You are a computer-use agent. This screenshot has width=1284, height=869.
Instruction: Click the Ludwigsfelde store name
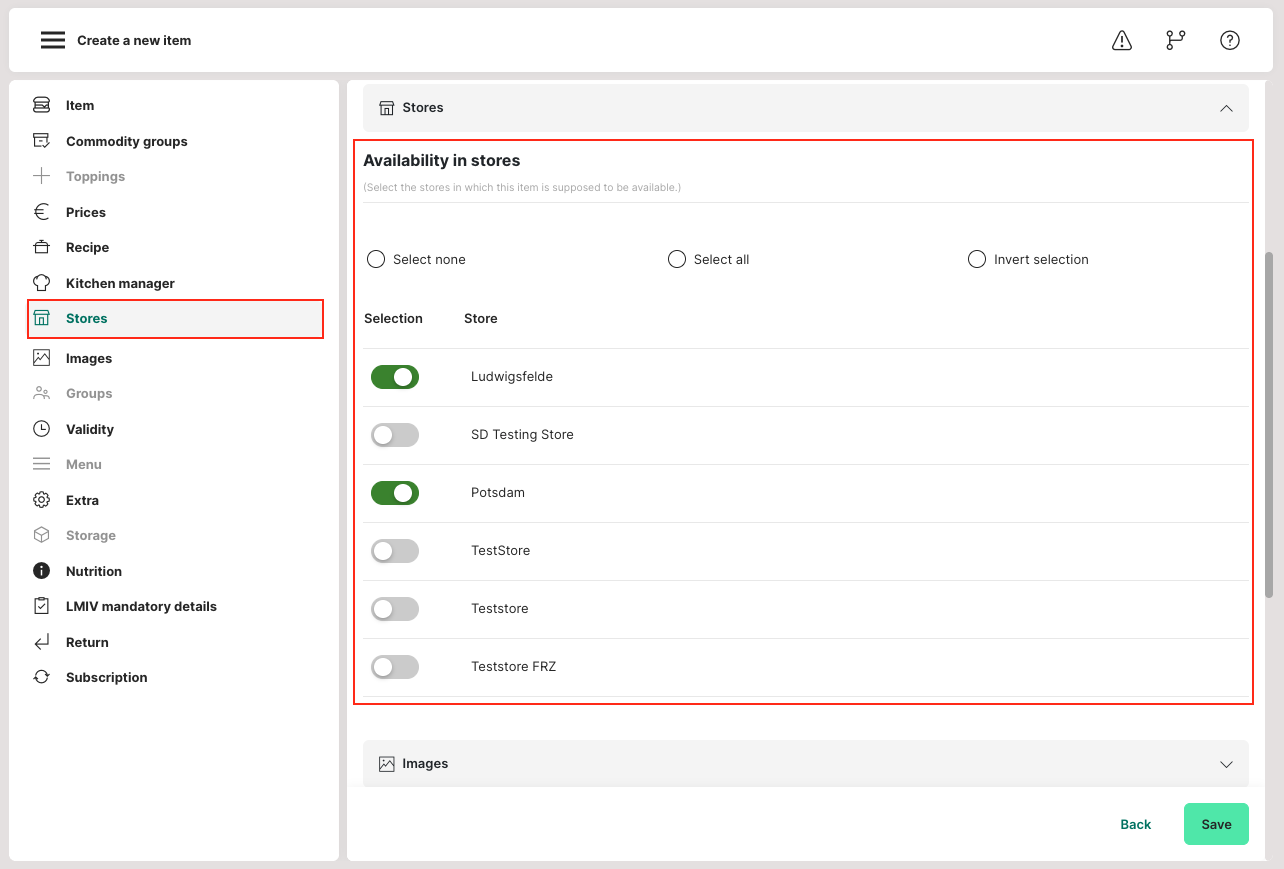click(x=512, y=377)
